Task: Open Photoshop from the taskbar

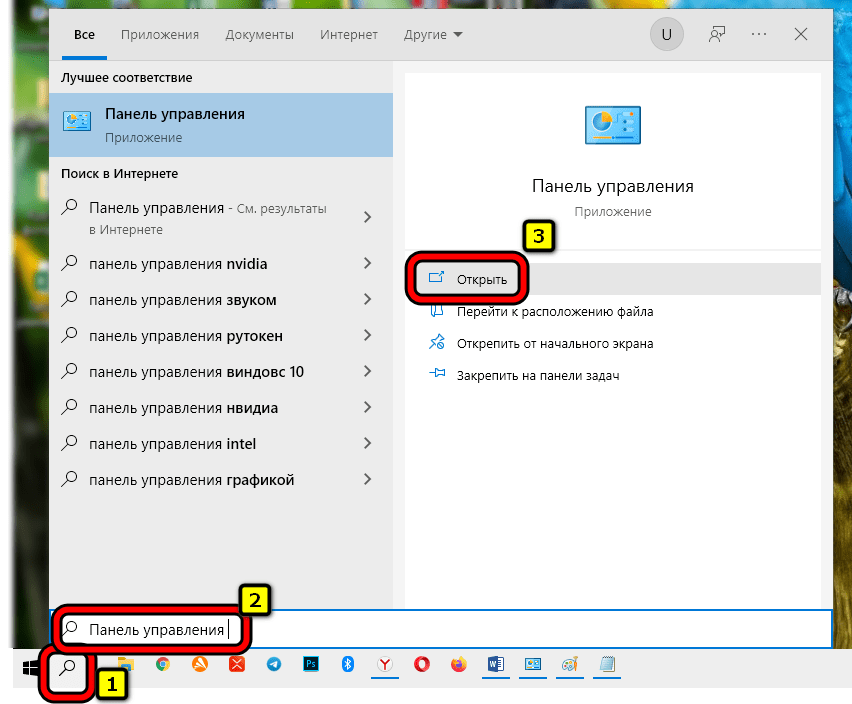Action: click(x=311, y=664)
